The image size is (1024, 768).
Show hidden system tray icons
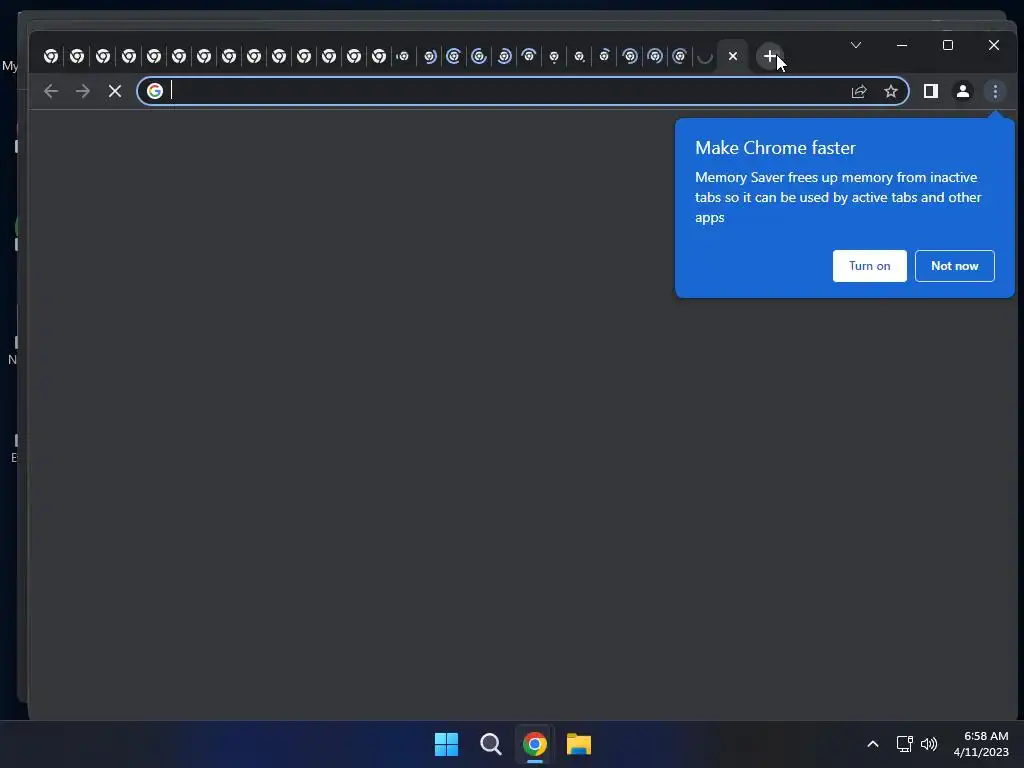coord(872,744)
